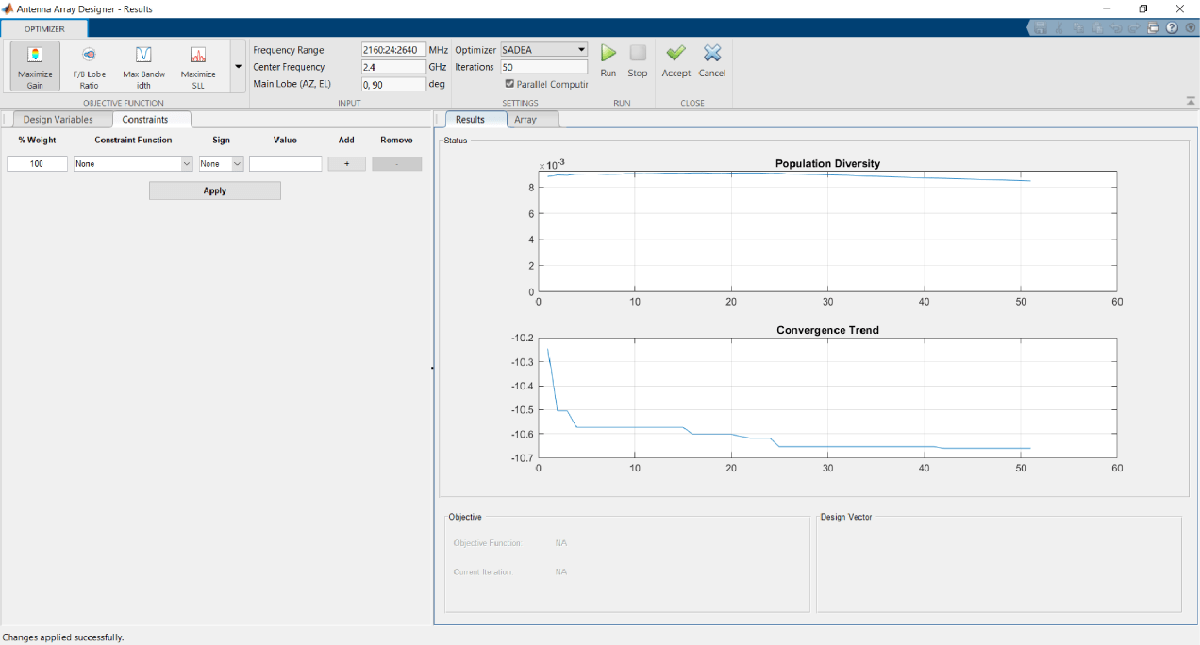Collapse the toolstrip with the arrow icon
1200x645 pixels.
(x=1190, y=101)
